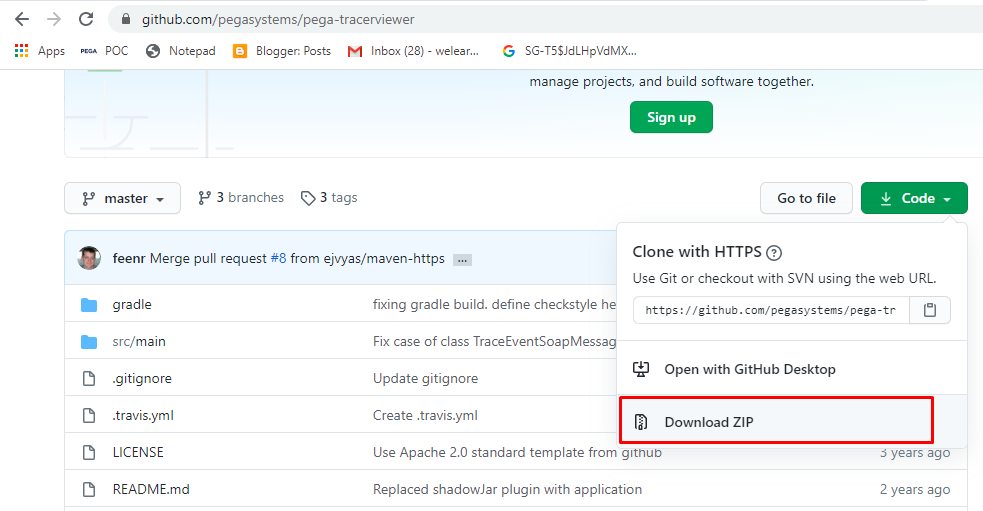Screen dimensions: 983x511
Task: Open 'fixing gradle build' commit message
Action: 495,305
